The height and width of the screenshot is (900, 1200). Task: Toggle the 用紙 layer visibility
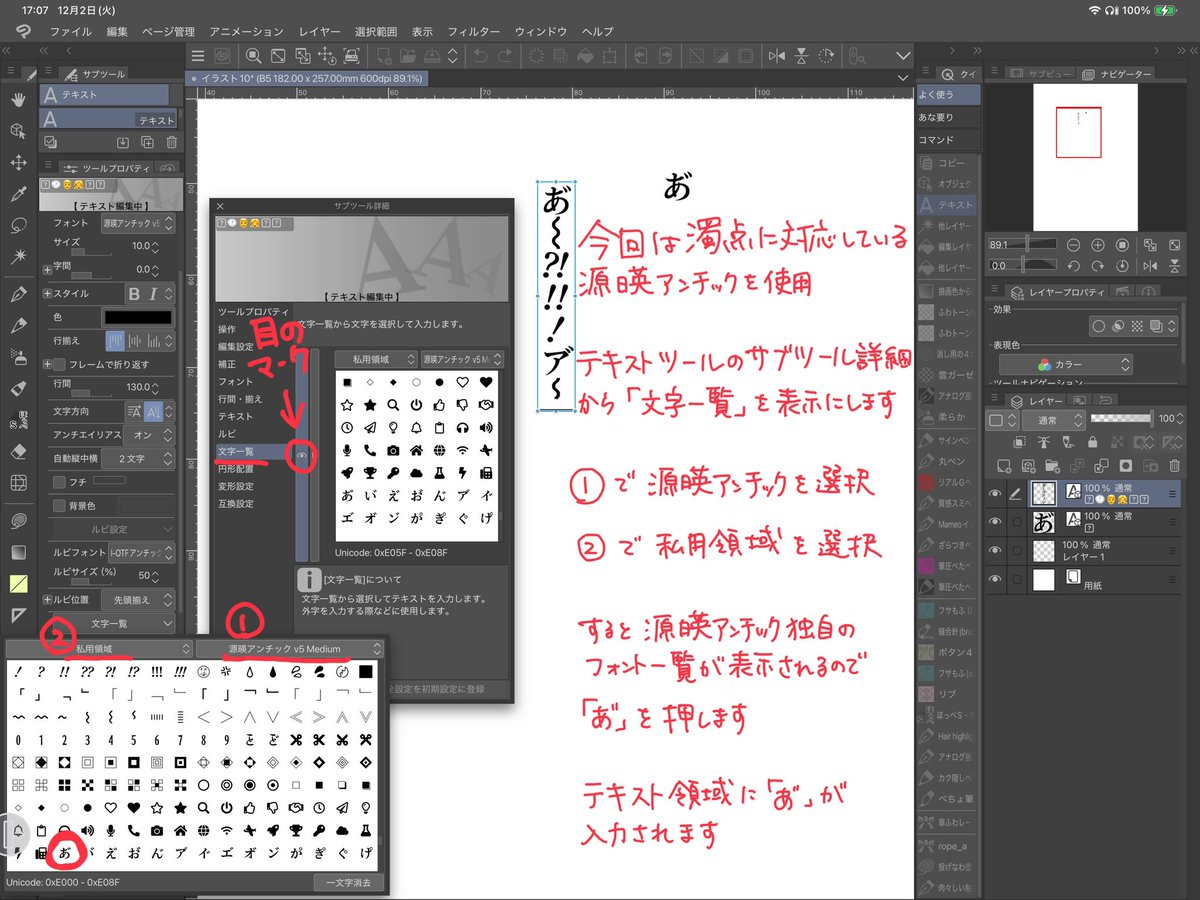[995, 578]
